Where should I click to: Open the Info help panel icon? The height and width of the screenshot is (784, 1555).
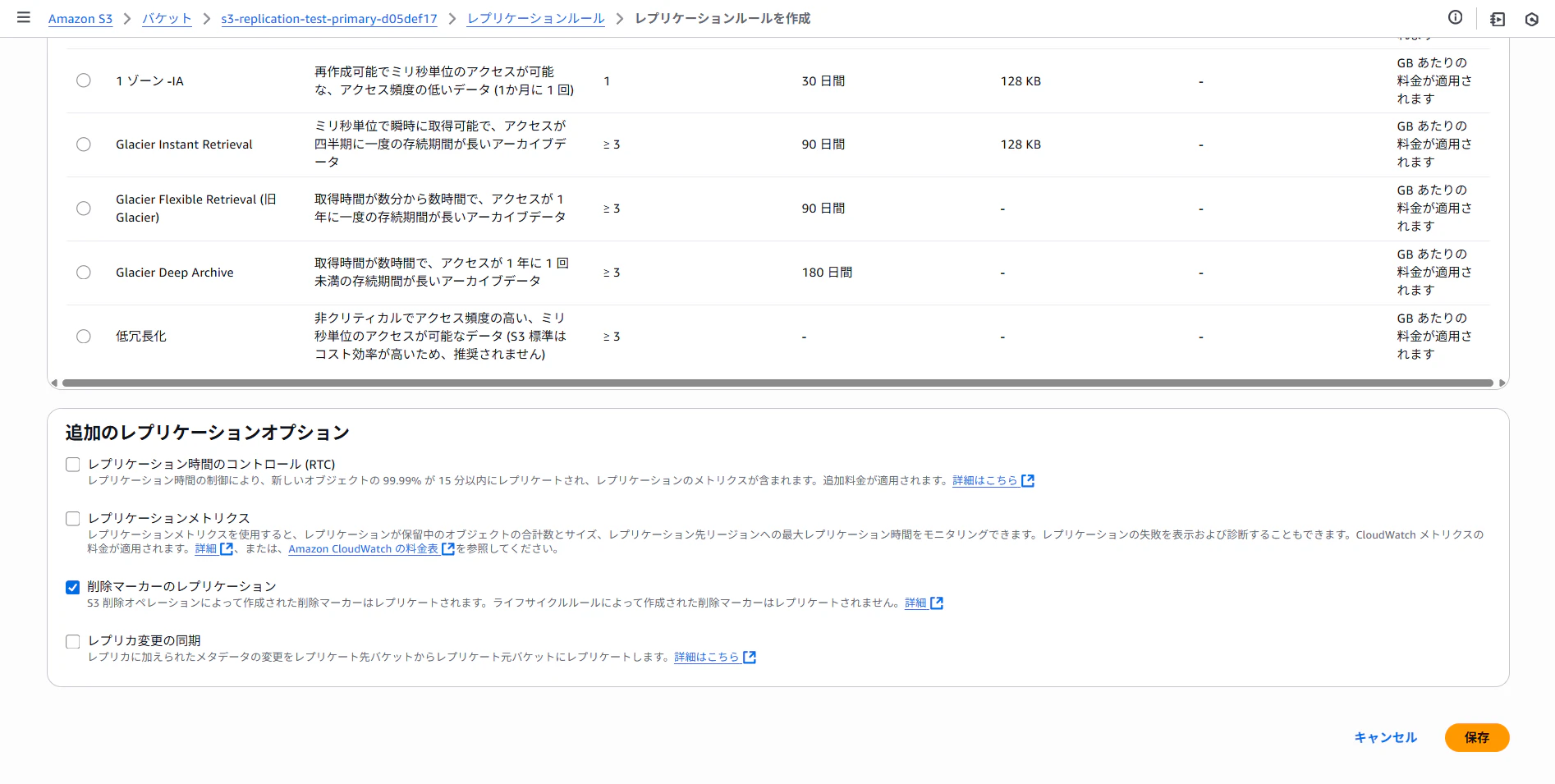click(1456, 17)
